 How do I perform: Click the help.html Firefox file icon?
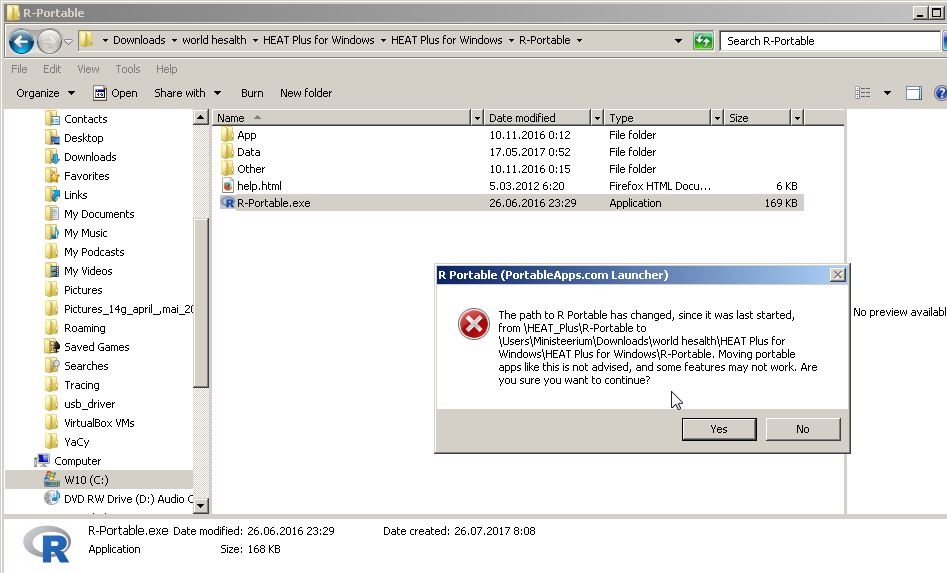pyautogui.click(x=228, y=185)
